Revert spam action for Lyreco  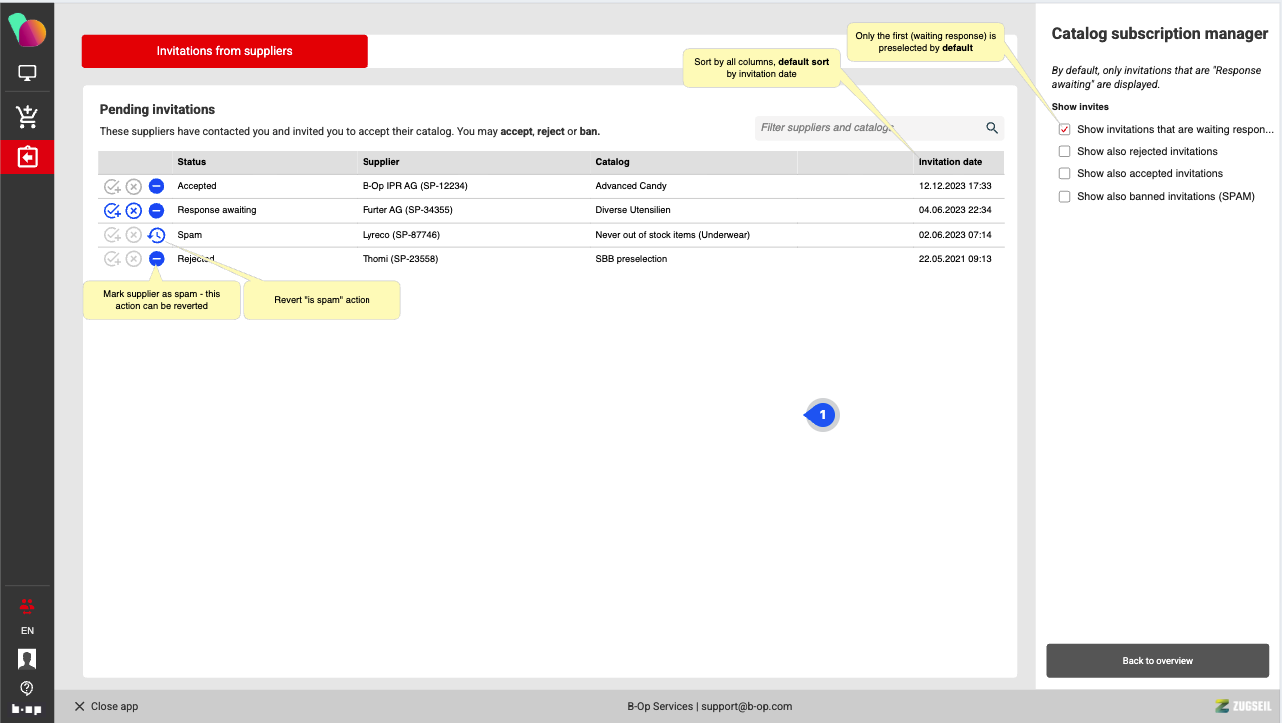[156, 235]
